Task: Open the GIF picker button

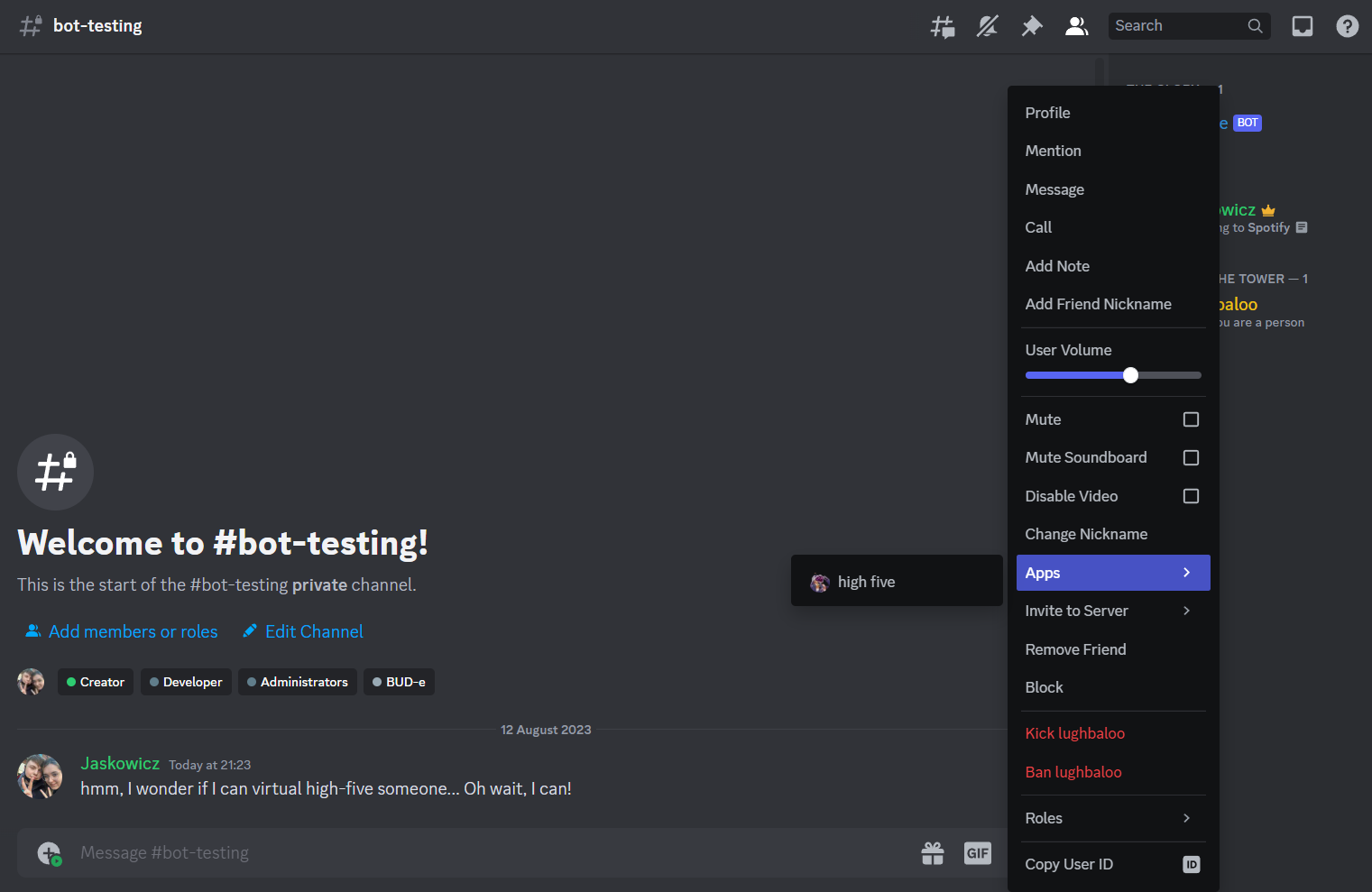Action: pyautogui.click(x=977, y=853)
